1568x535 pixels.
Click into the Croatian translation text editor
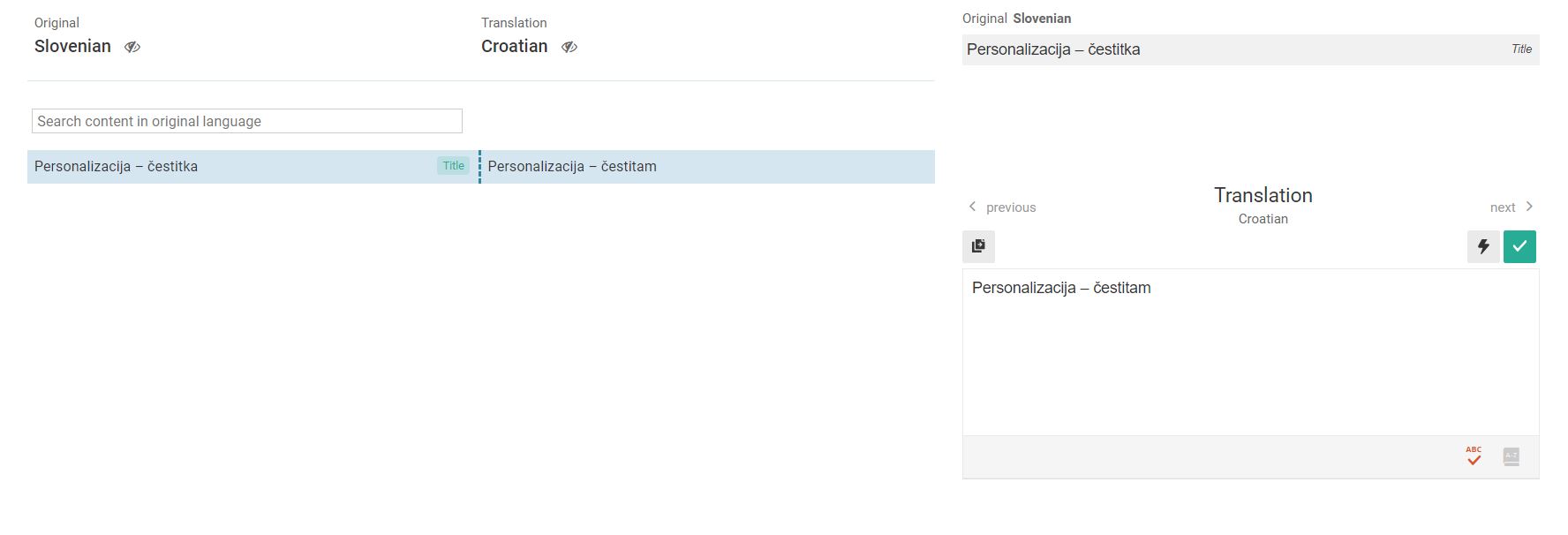(x=1251, y=352)
